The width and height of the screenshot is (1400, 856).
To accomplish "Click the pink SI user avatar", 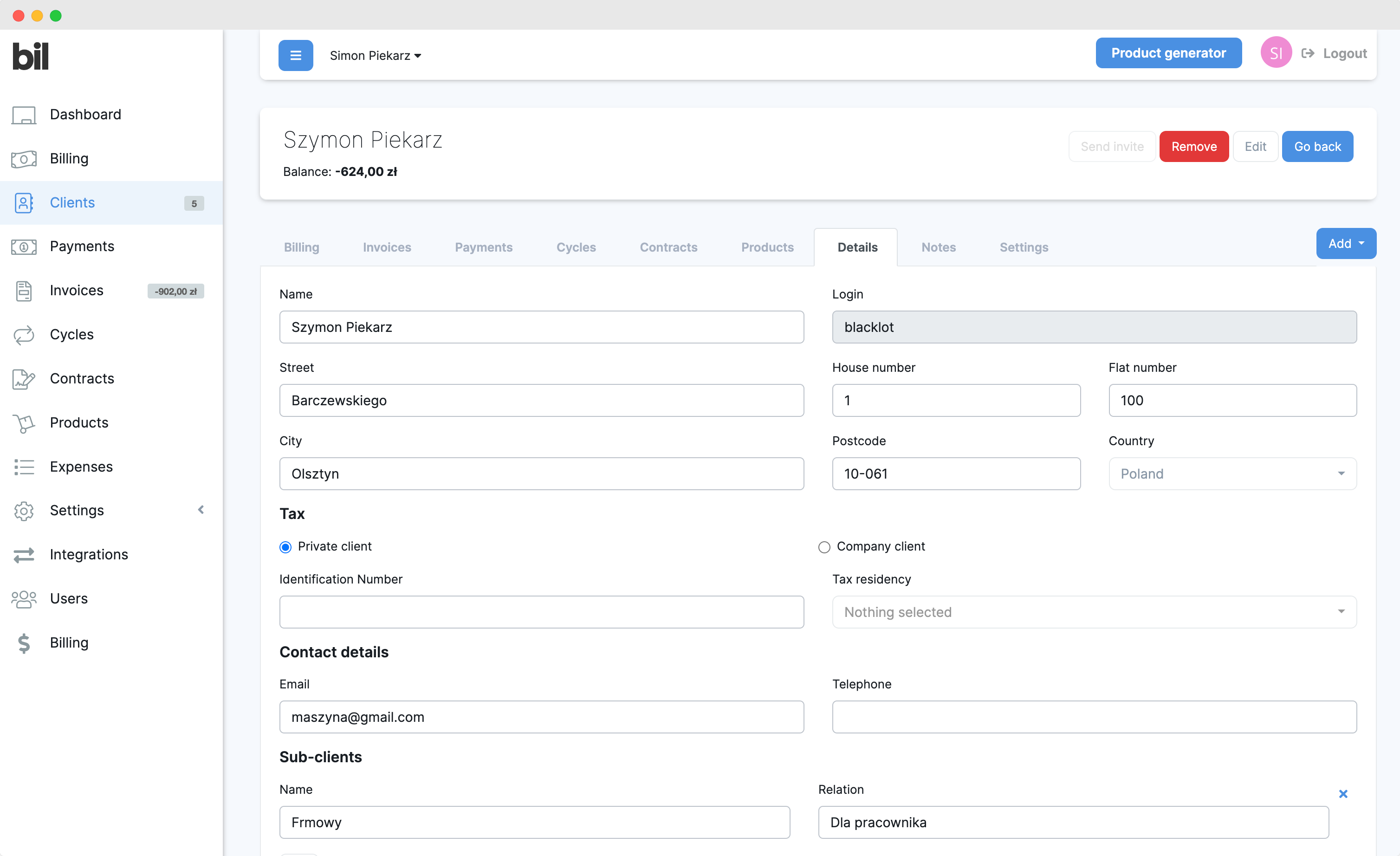I will 1276,53.
